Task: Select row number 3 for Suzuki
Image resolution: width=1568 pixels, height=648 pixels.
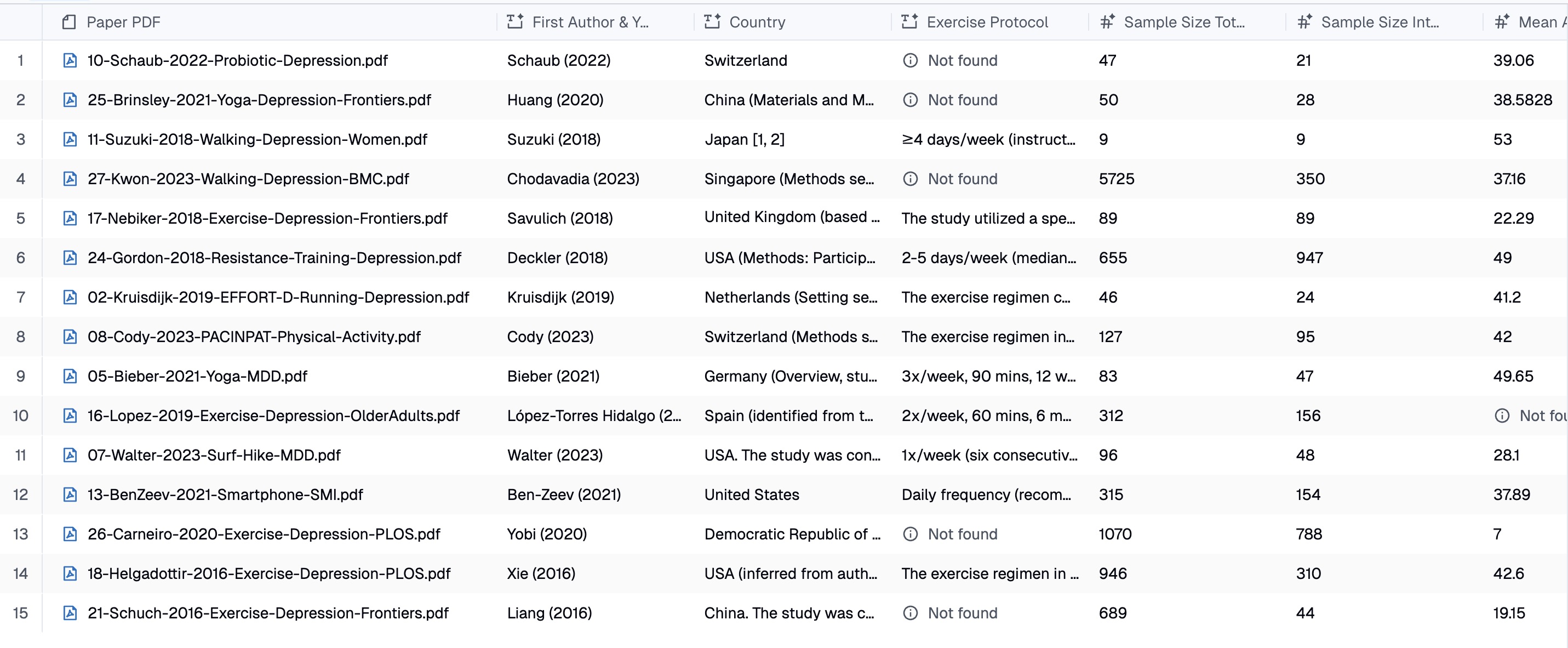Action: click(x=21, y=139)
